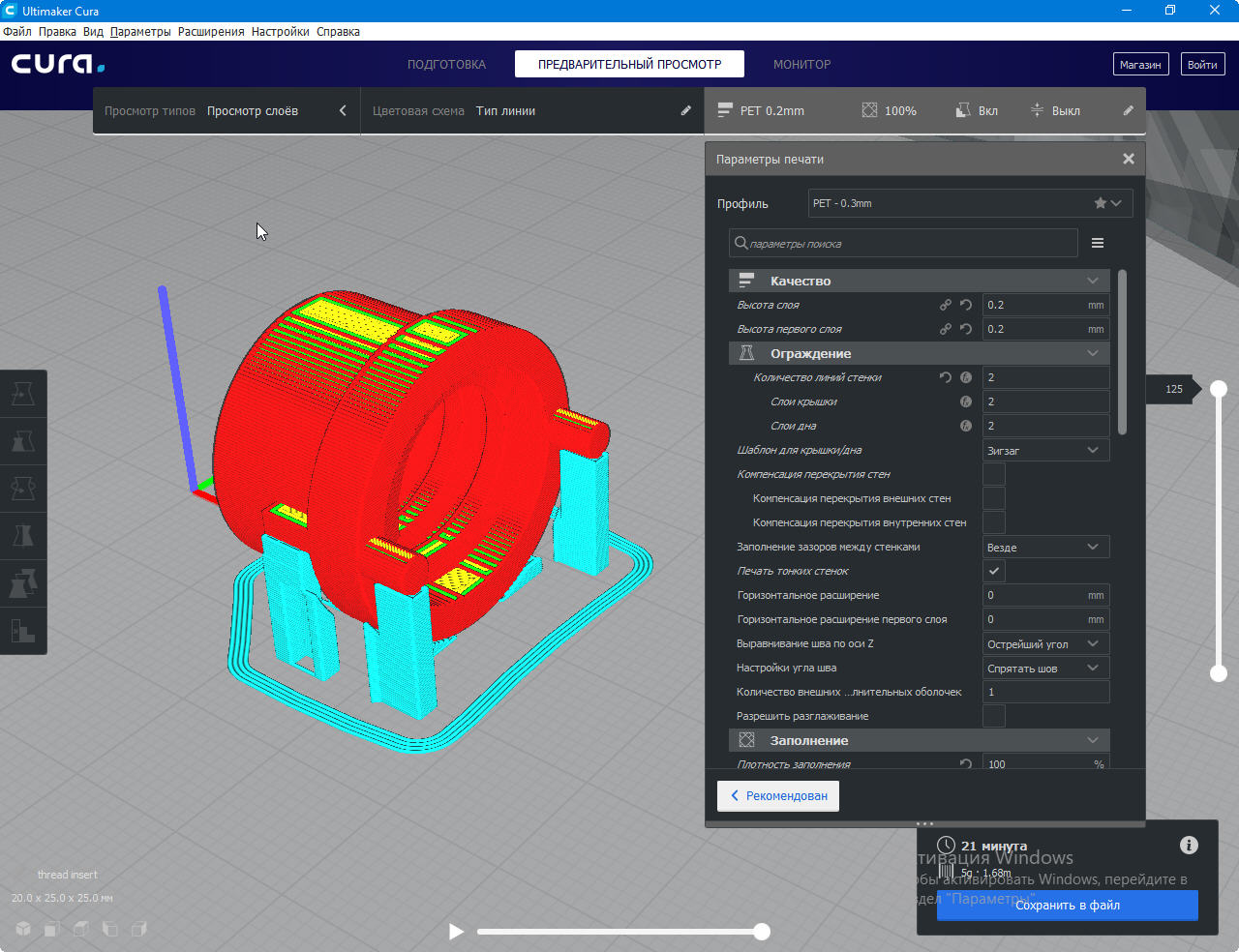Open the Zigzag top/bottom pattern dropdown
1239x952 pixels.
pyautogui.click(x=1045, y=450)
